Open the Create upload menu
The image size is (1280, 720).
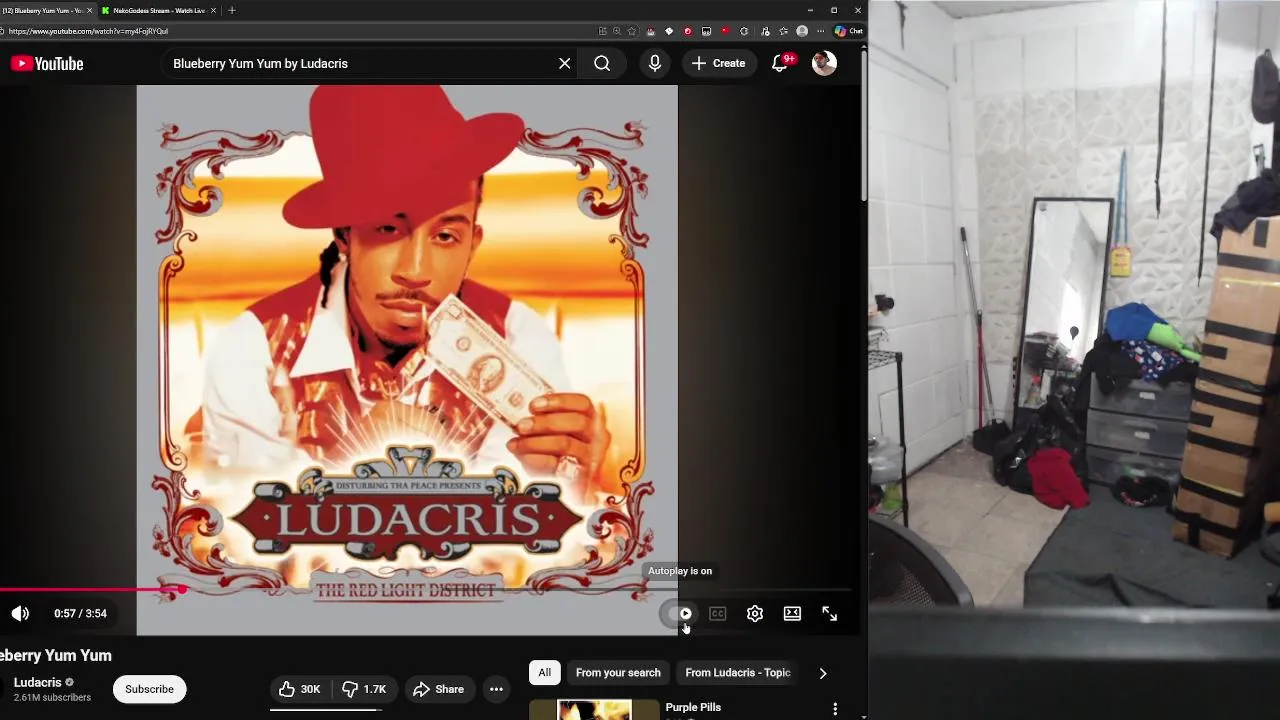(x=718, y=63)
